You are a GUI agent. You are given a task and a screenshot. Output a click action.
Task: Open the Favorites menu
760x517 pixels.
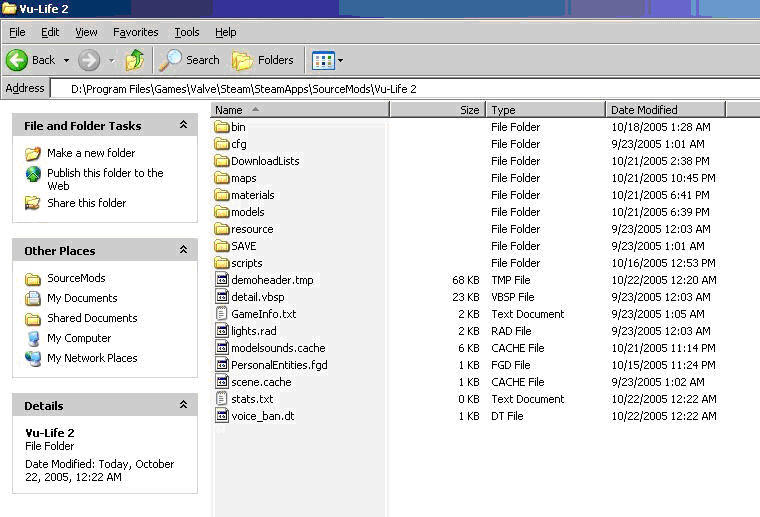pos(135,32)
